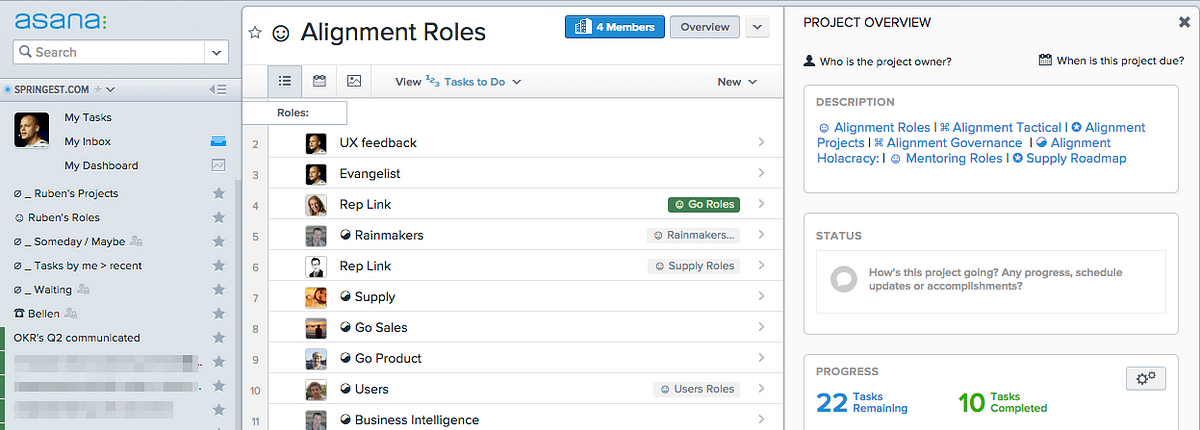Open Bellen project in sidebar
1200x430 pixels.
click(x=38, y=313)
